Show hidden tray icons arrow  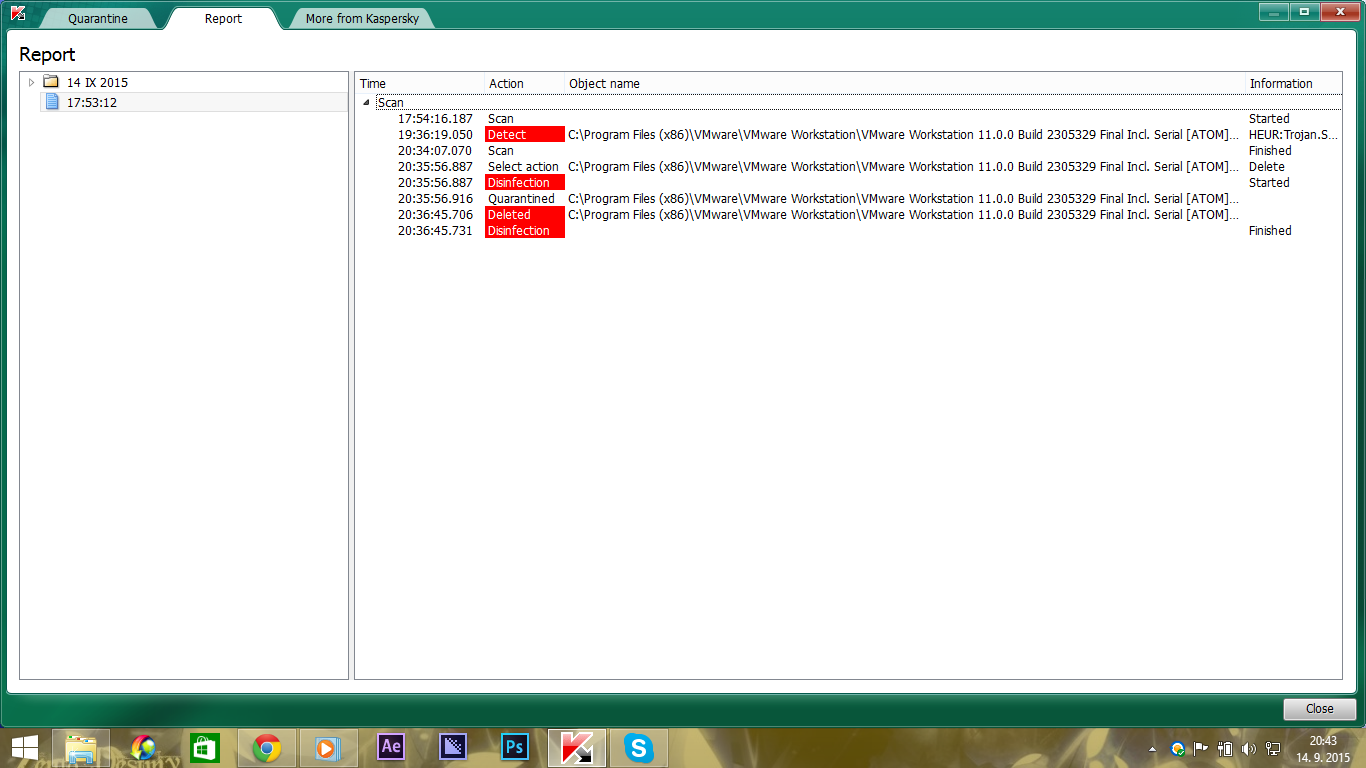[x=1153, y=748]
